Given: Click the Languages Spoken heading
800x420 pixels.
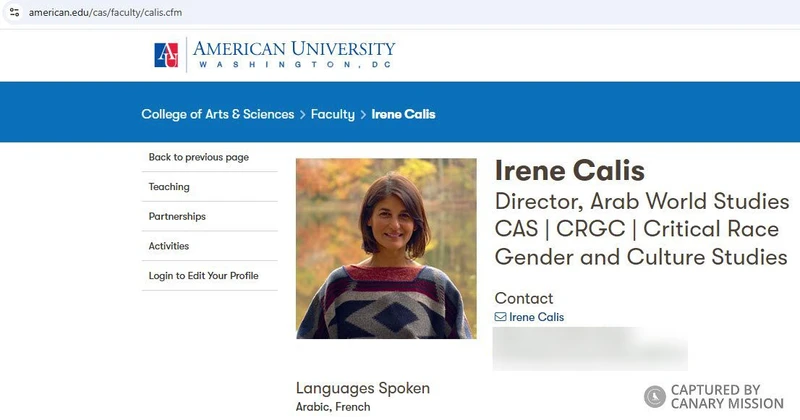Looking at the screenshot, I should click(363, 388).
